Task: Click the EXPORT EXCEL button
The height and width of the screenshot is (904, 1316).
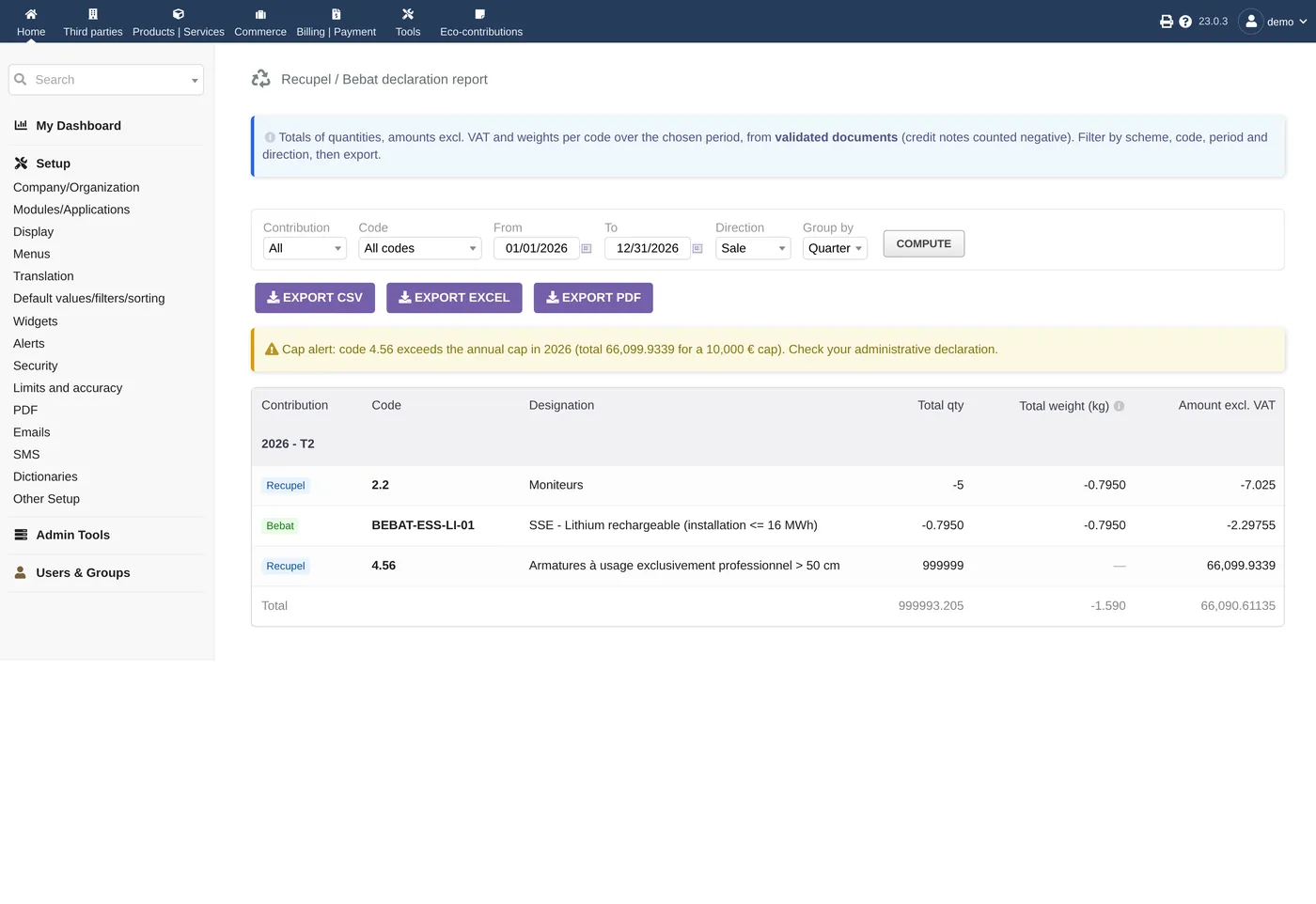Action: click(x=454, y=298)
